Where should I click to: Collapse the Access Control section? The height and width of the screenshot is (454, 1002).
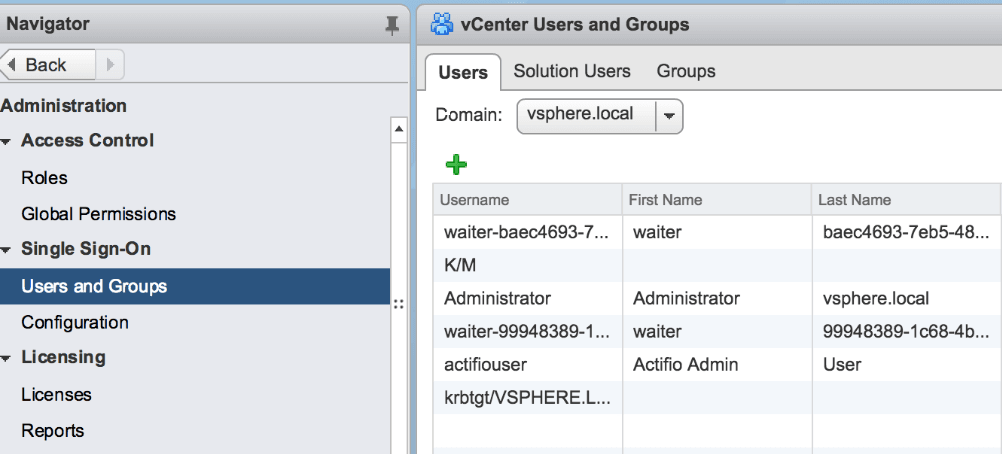(8, 142)
